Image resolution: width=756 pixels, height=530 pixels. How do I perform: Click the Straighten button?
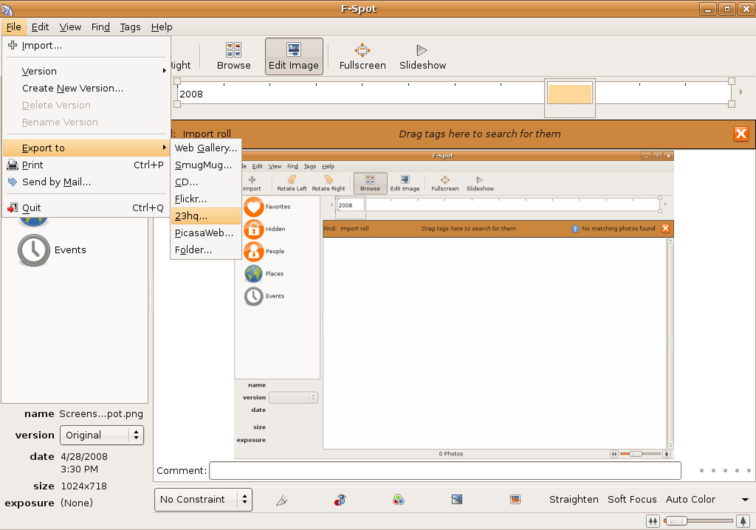pos(573,499)
